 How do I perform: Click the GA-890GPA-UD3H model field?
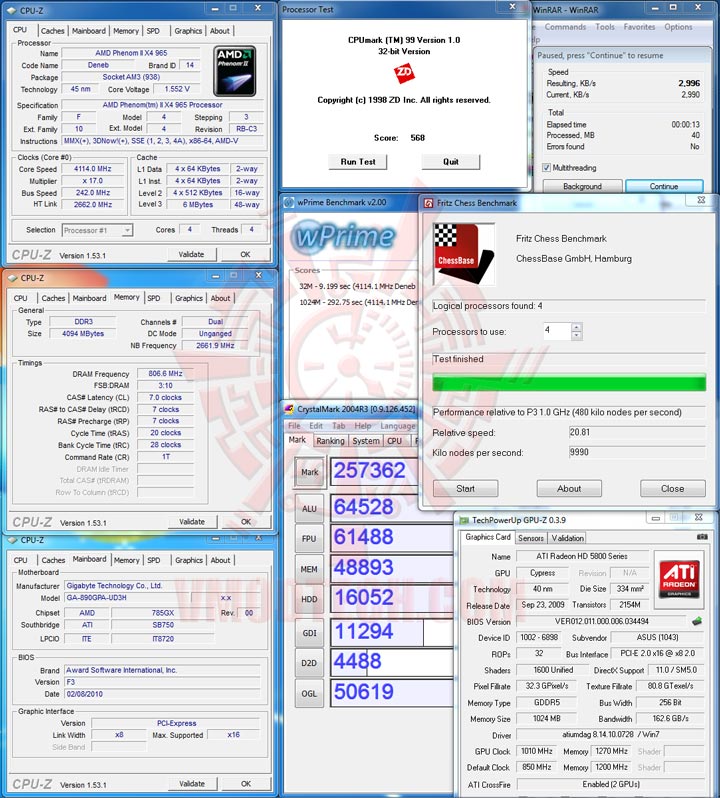[x=127, y=598]
